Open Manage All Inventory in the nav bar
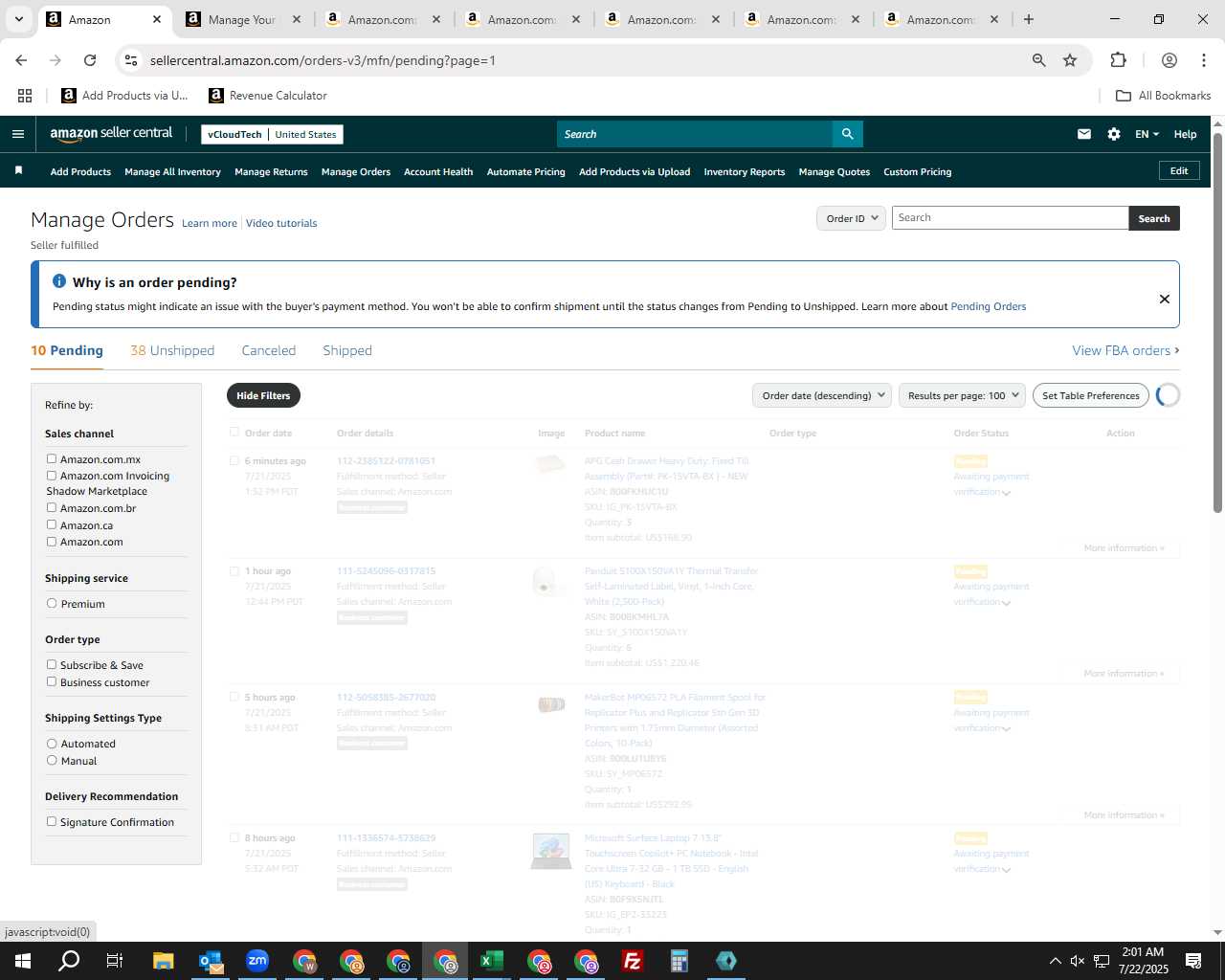Screen dimensions: 1225x980 tap(172, 172)
